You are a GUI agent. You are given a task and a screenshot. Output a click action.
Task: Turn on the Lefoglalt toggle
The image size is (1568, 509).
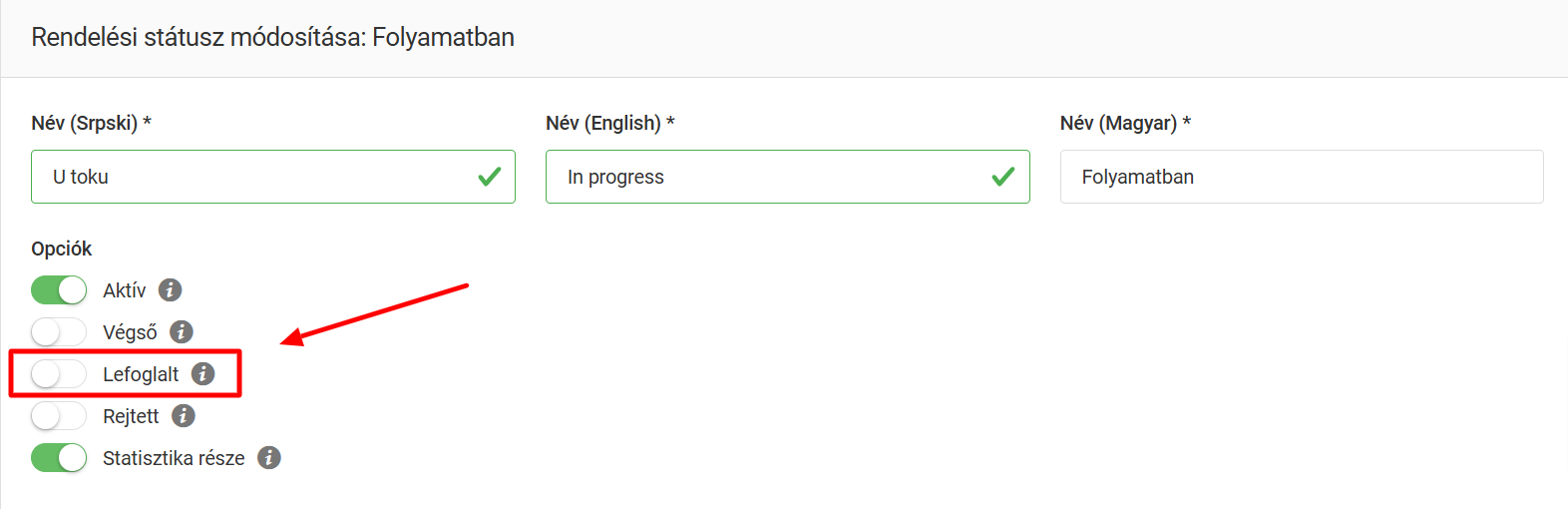pyautogui.click(x=59, y=374)
